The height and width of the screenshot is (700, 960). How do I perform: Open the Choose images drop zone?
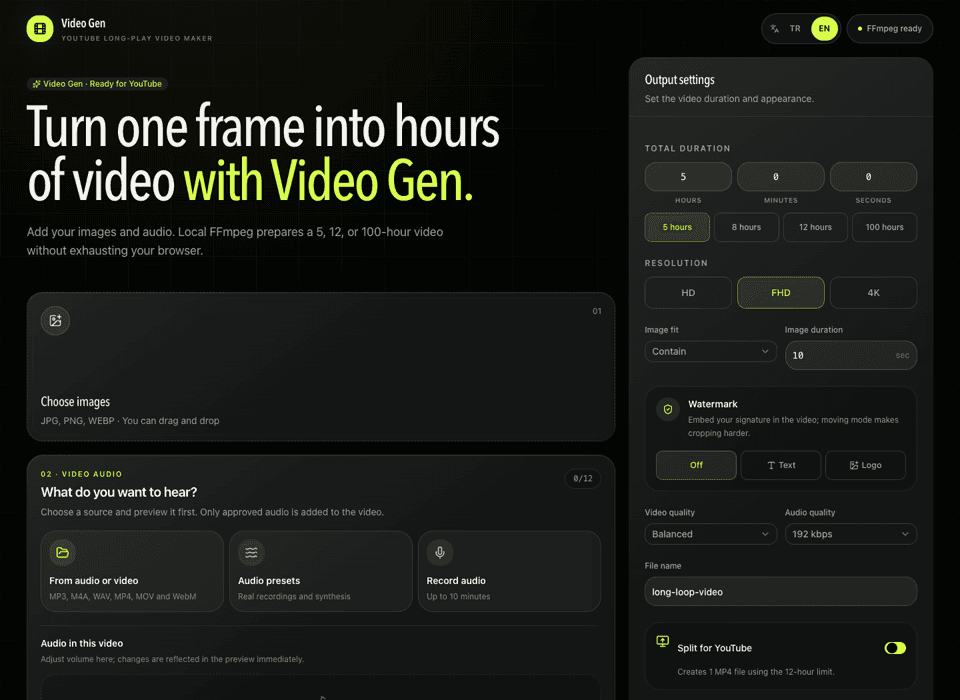point(321,367)
